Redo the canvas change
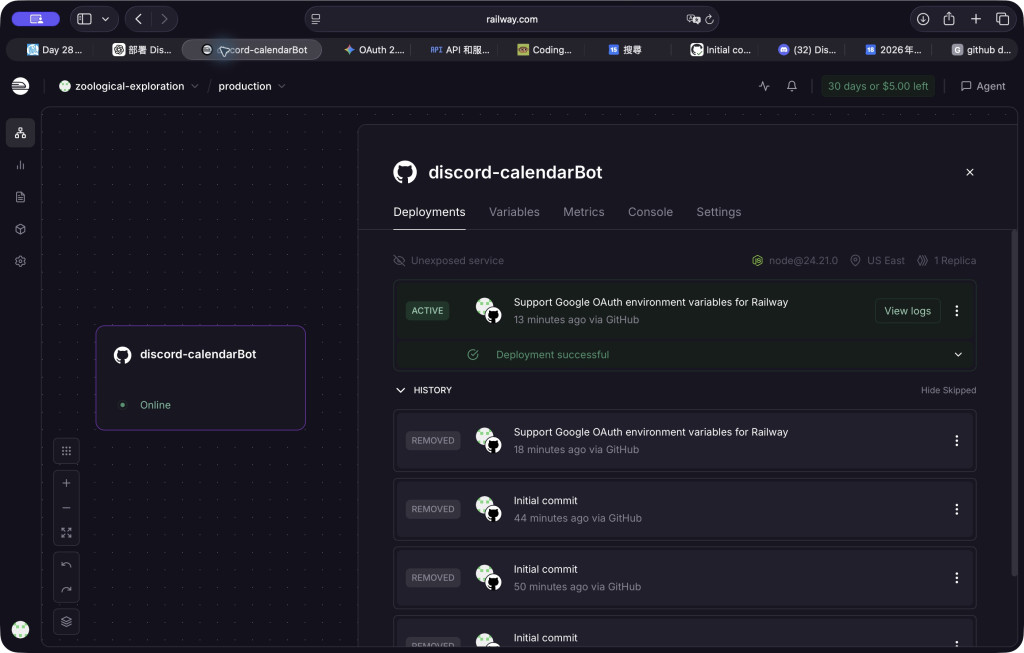Viewport: 1024px width, 653px height. pyautogui.click(x=66, y=590)
